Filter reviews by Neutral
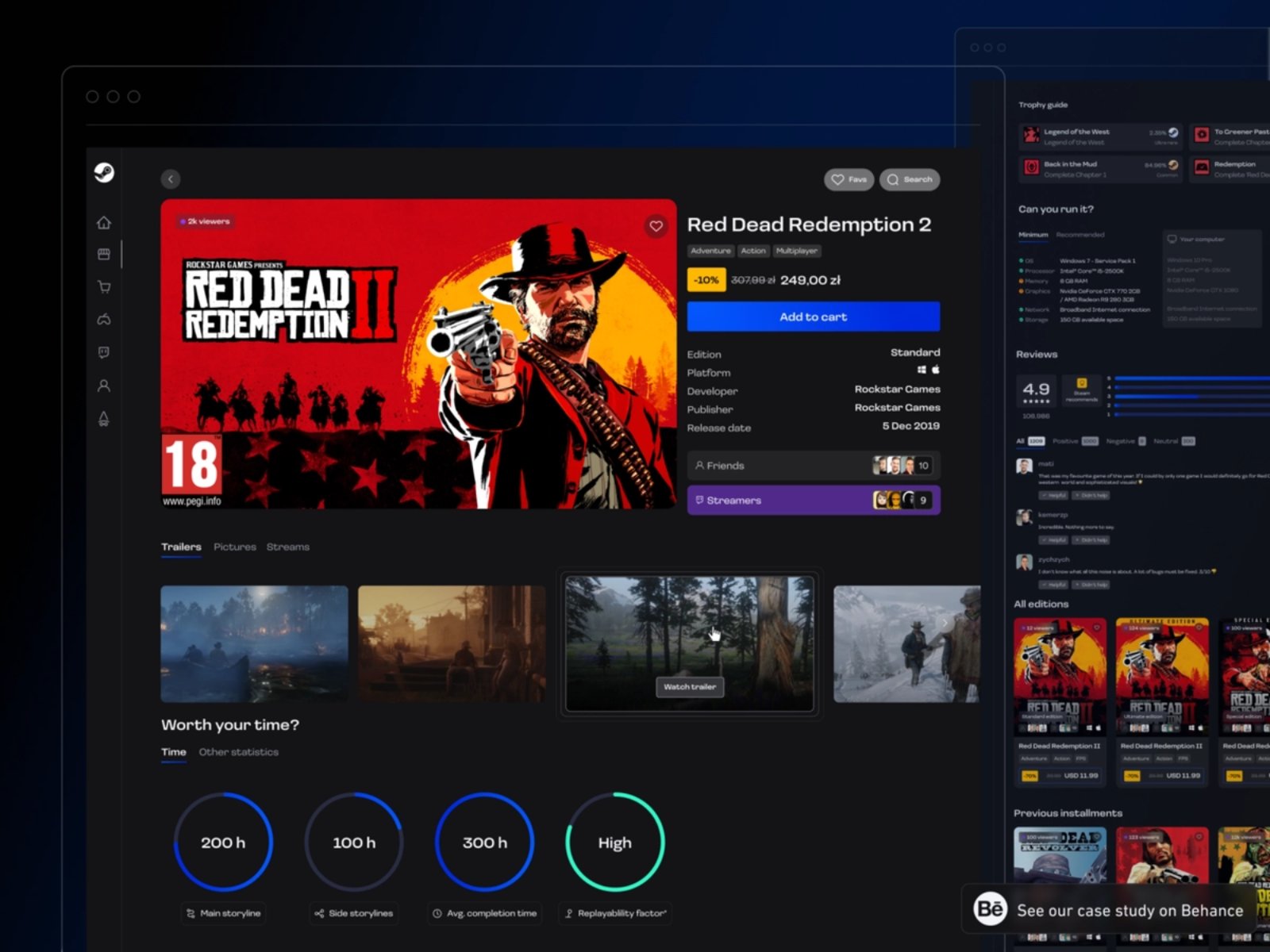This screenshot has width=1270, height=952. tap(1174, 441)
